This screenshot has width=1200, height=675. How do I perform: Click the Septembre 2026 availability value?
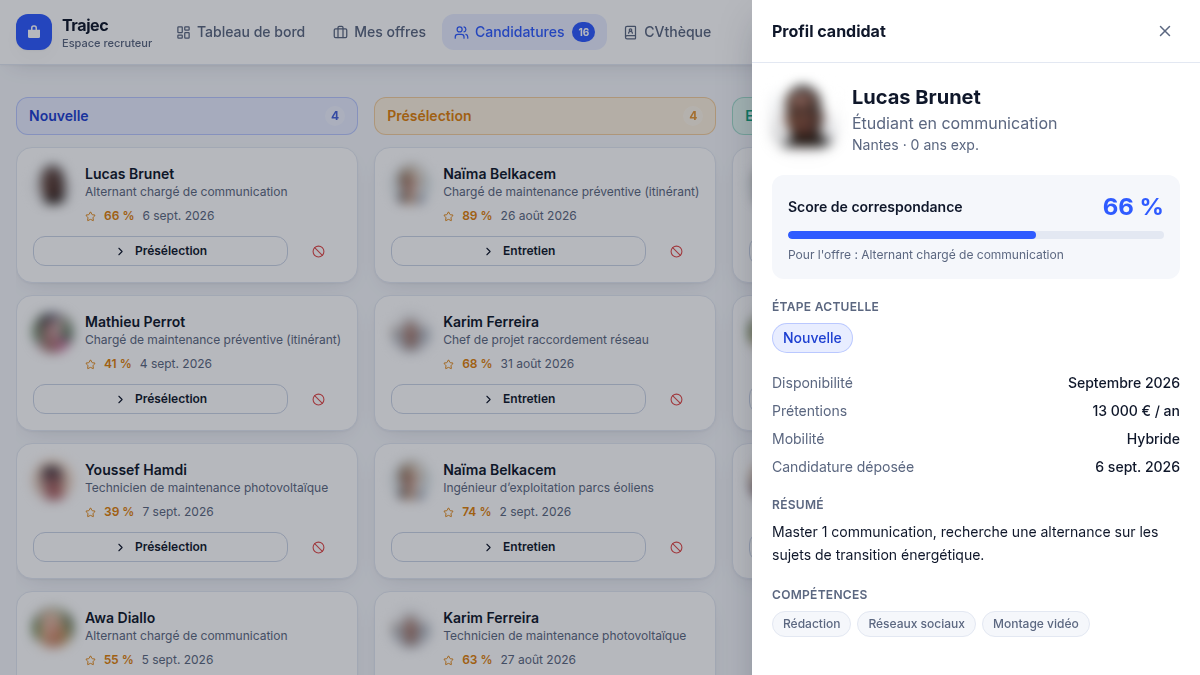click(x=1124, y=383)
